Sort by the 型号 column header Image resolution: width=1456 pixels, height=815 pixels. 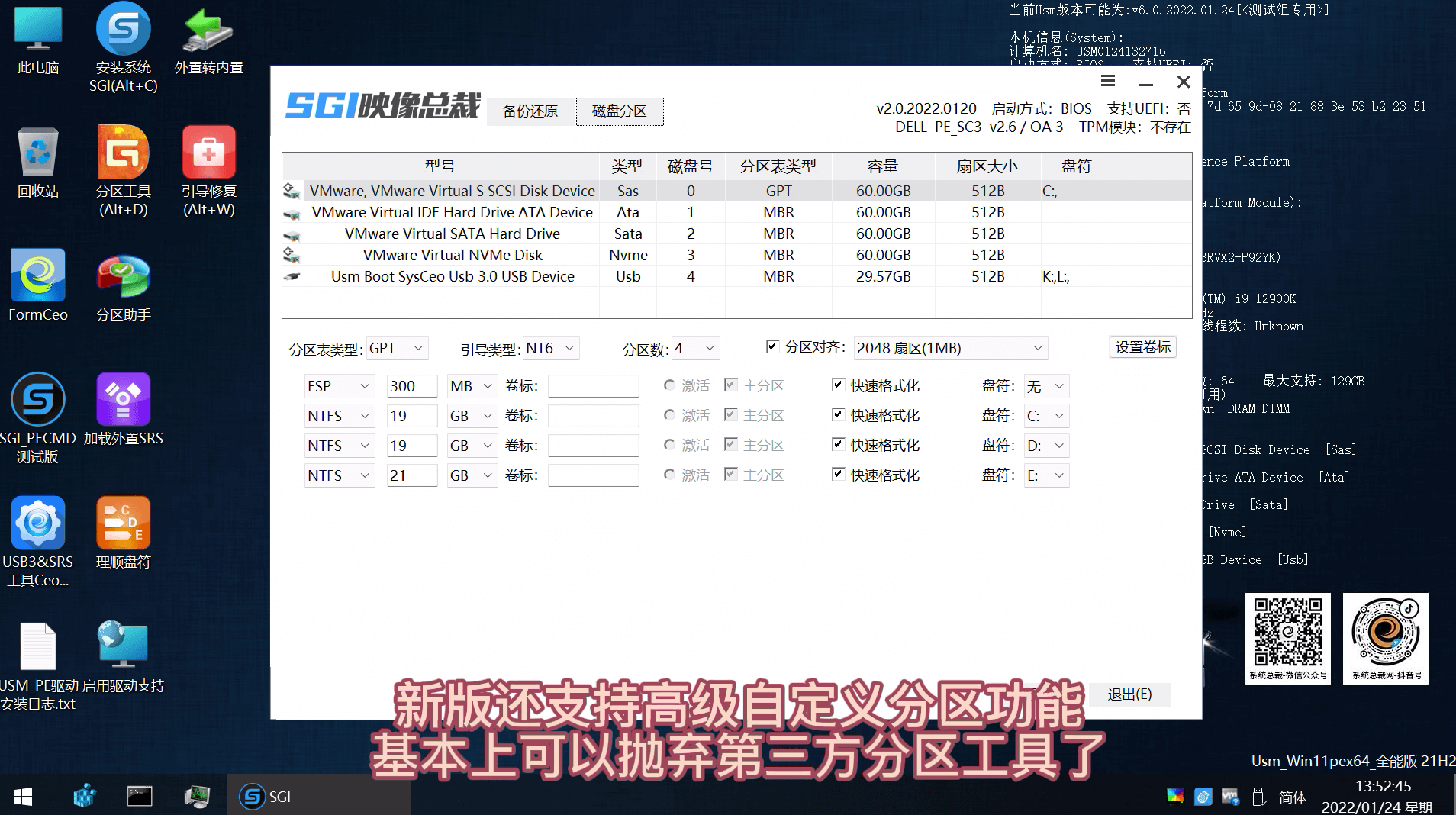coord(440,166)
